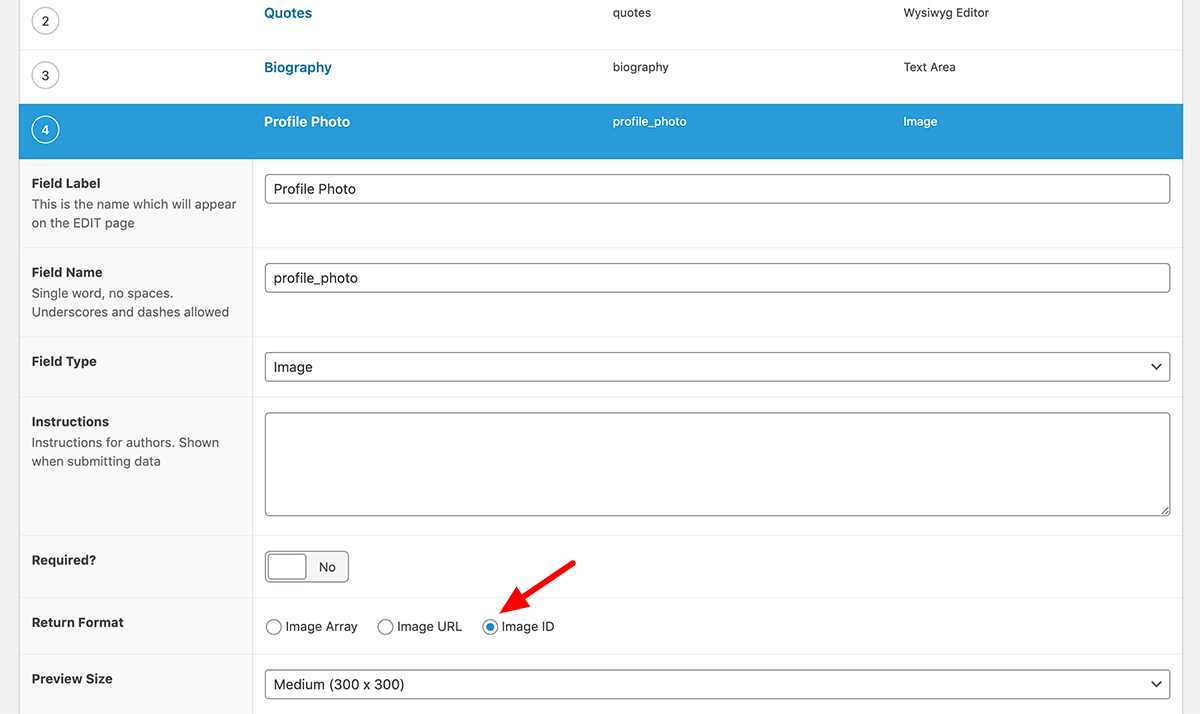Expand the Preview Size dropdown
The image size is (1200, 714).
[716, 685]
